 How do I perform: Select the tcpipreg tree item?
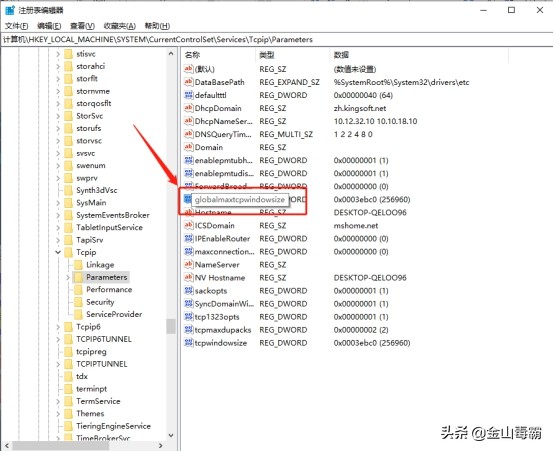pos(91,352)
